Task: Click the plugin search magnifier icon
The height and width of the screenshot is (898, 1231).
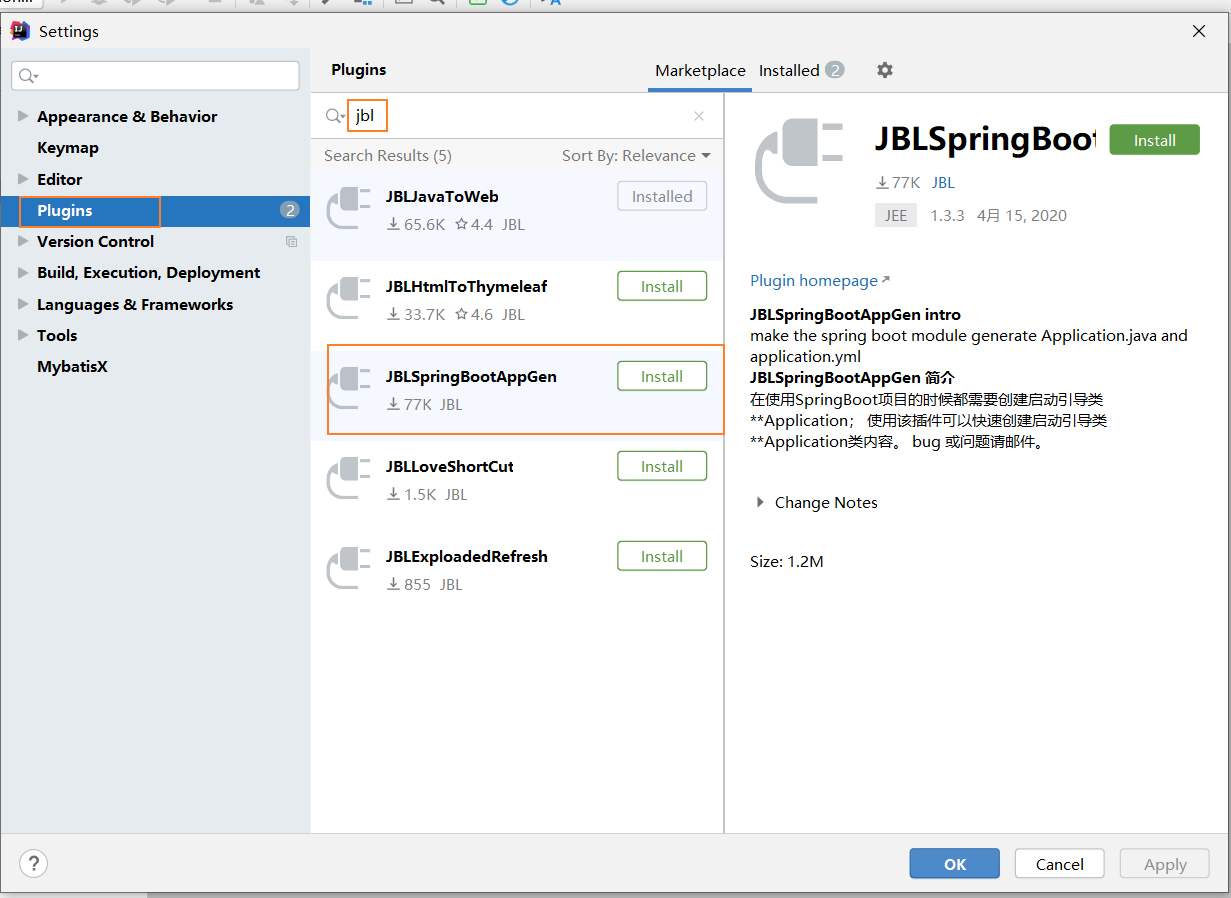Action: click(335, 116)
